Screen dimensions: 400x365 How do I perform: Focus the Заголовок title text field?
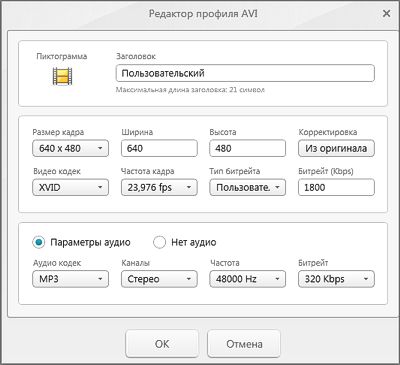click(245, 73)
